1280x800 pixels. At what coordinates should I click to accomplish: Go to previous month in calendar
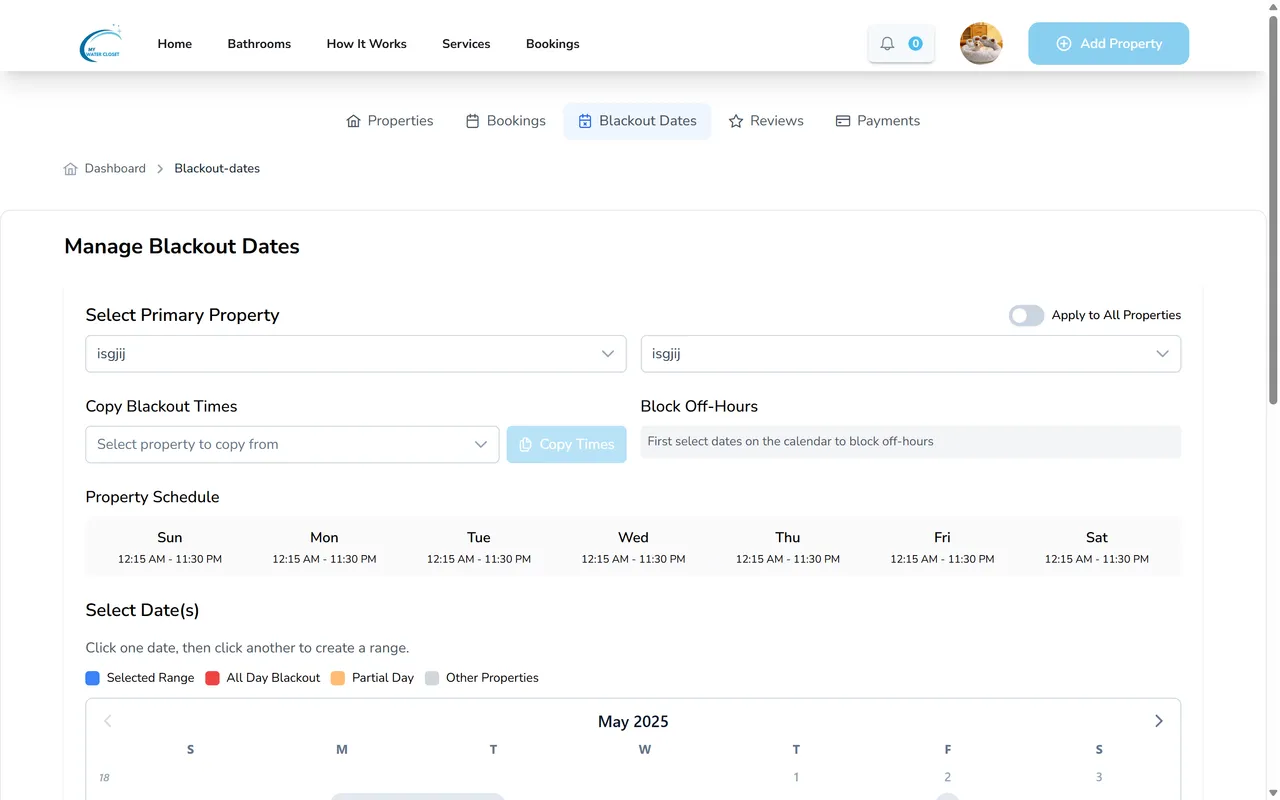[x=108, y=721]
